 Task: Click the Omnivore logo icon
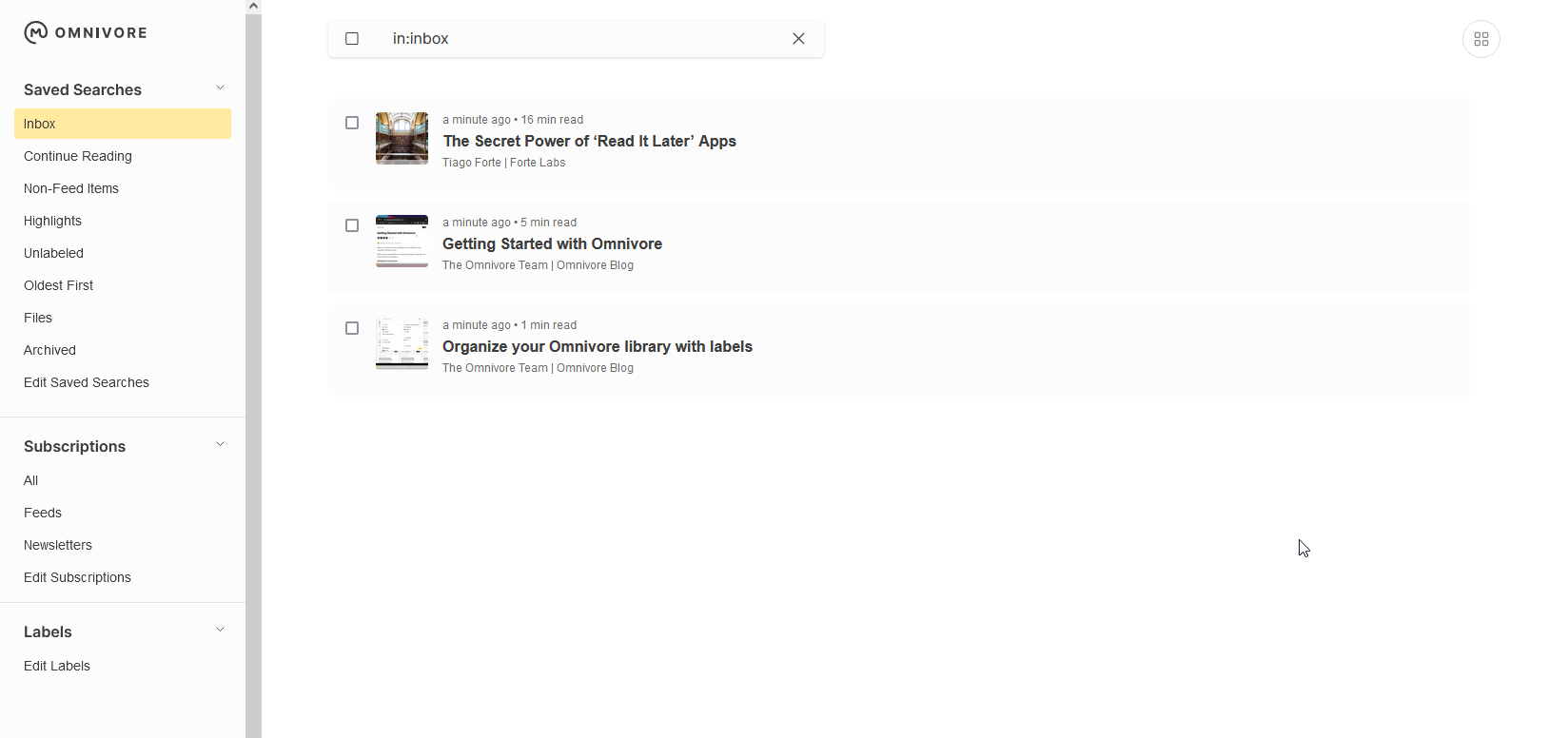point(35,33)
